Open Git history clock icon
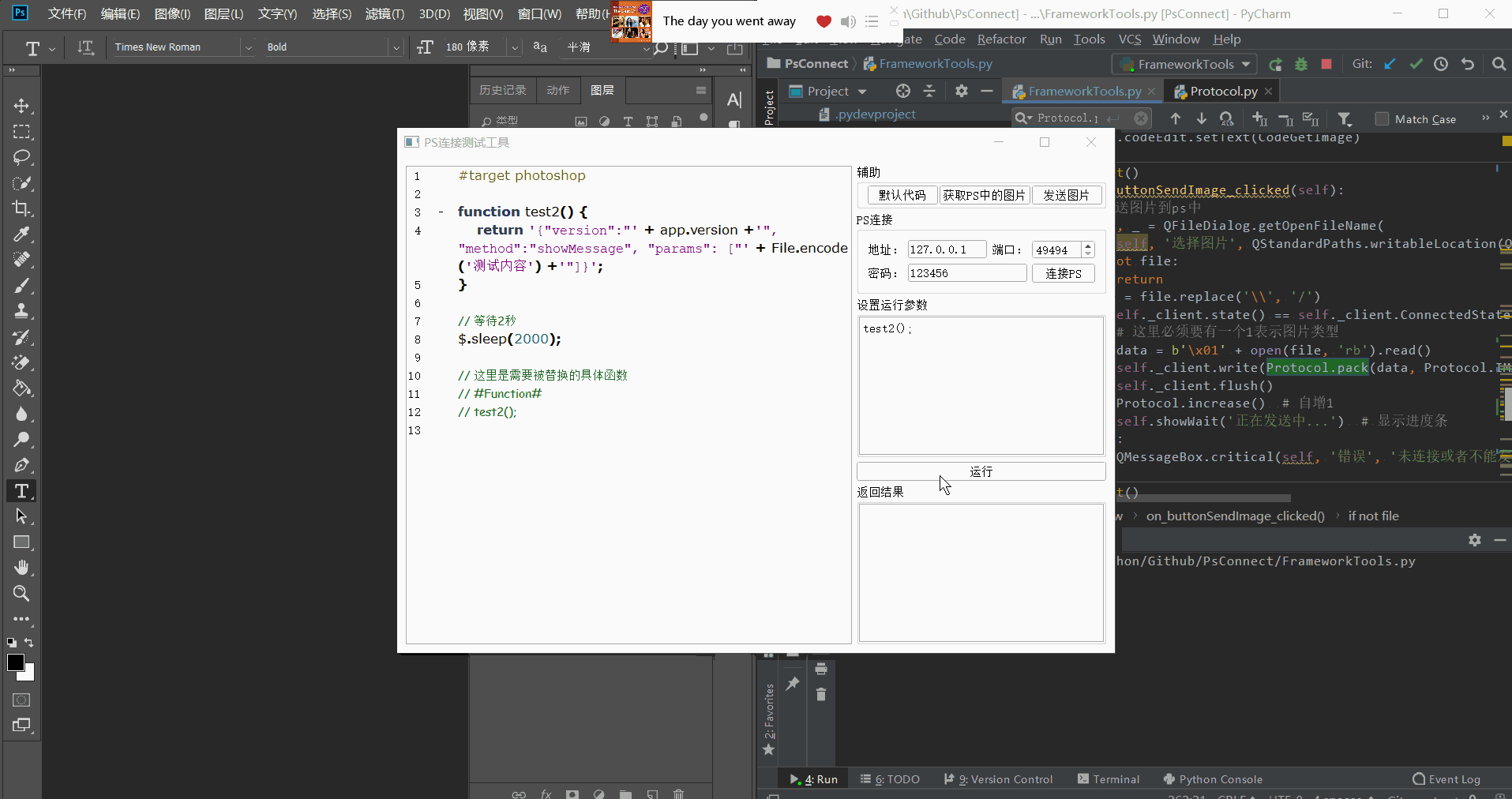Viewport: 1512px width, 799px height. click(x=1441, y=64)
